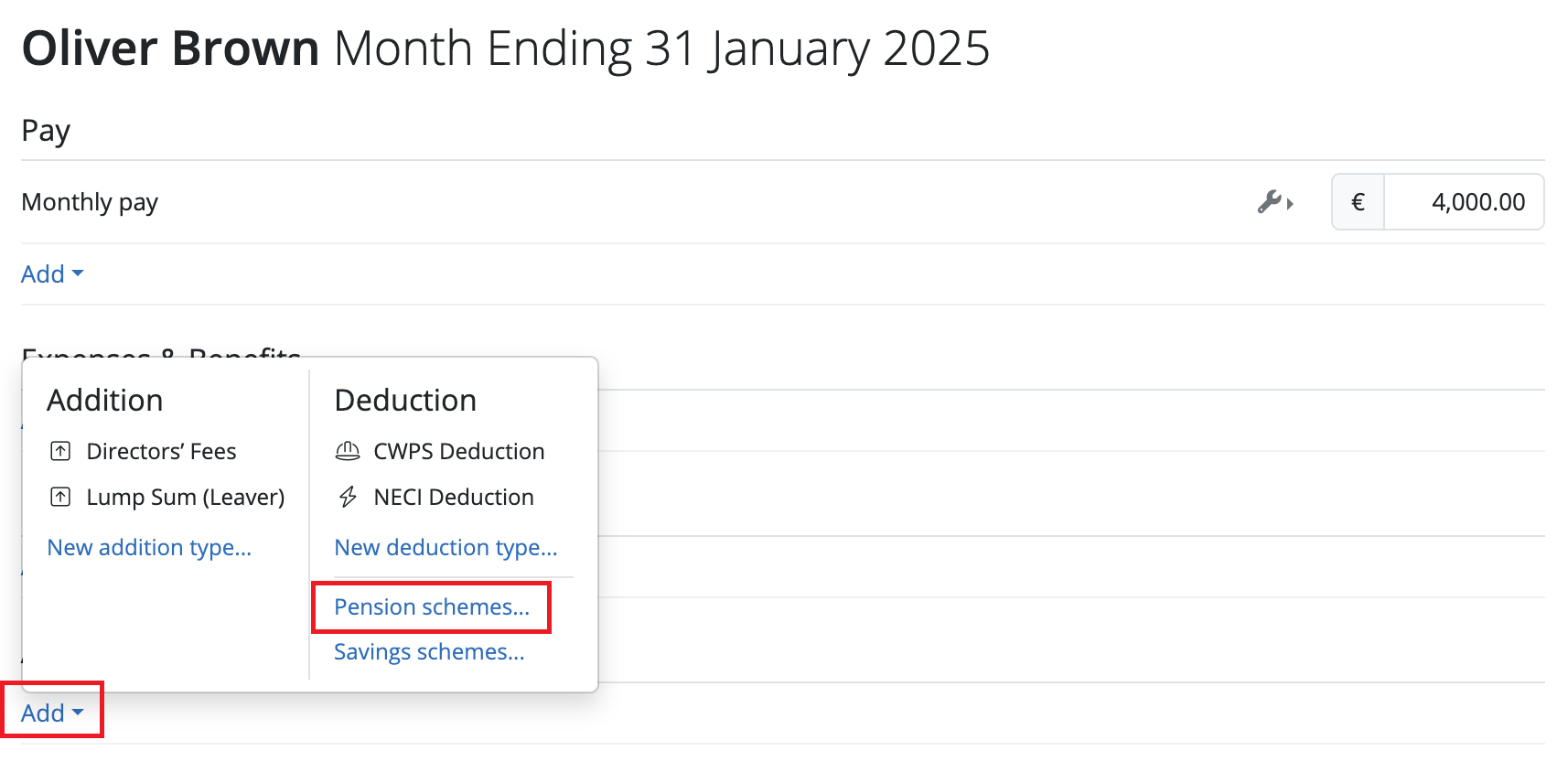Select Directors' Fees from the Addition menu

[161, 450]
